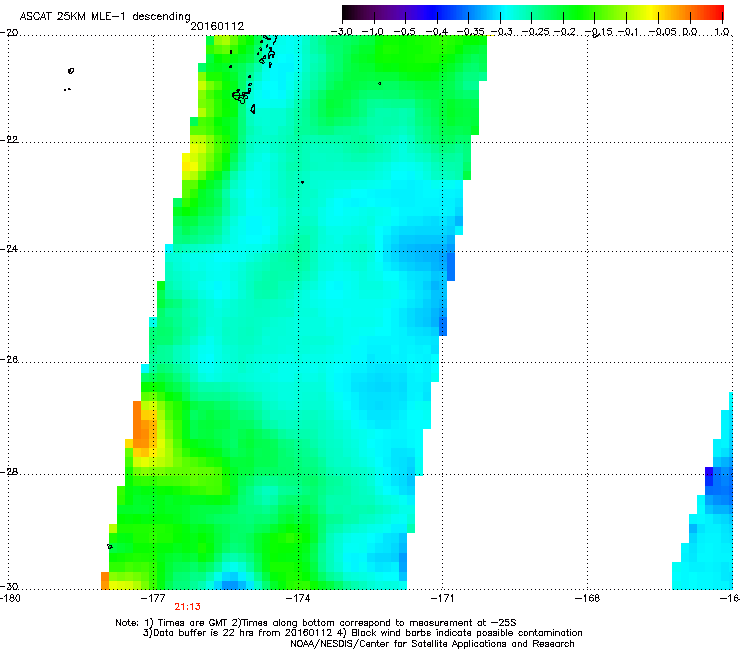Click the latitude axis label "-28"
Screen dimensions: 740x650
coord(9,472)
